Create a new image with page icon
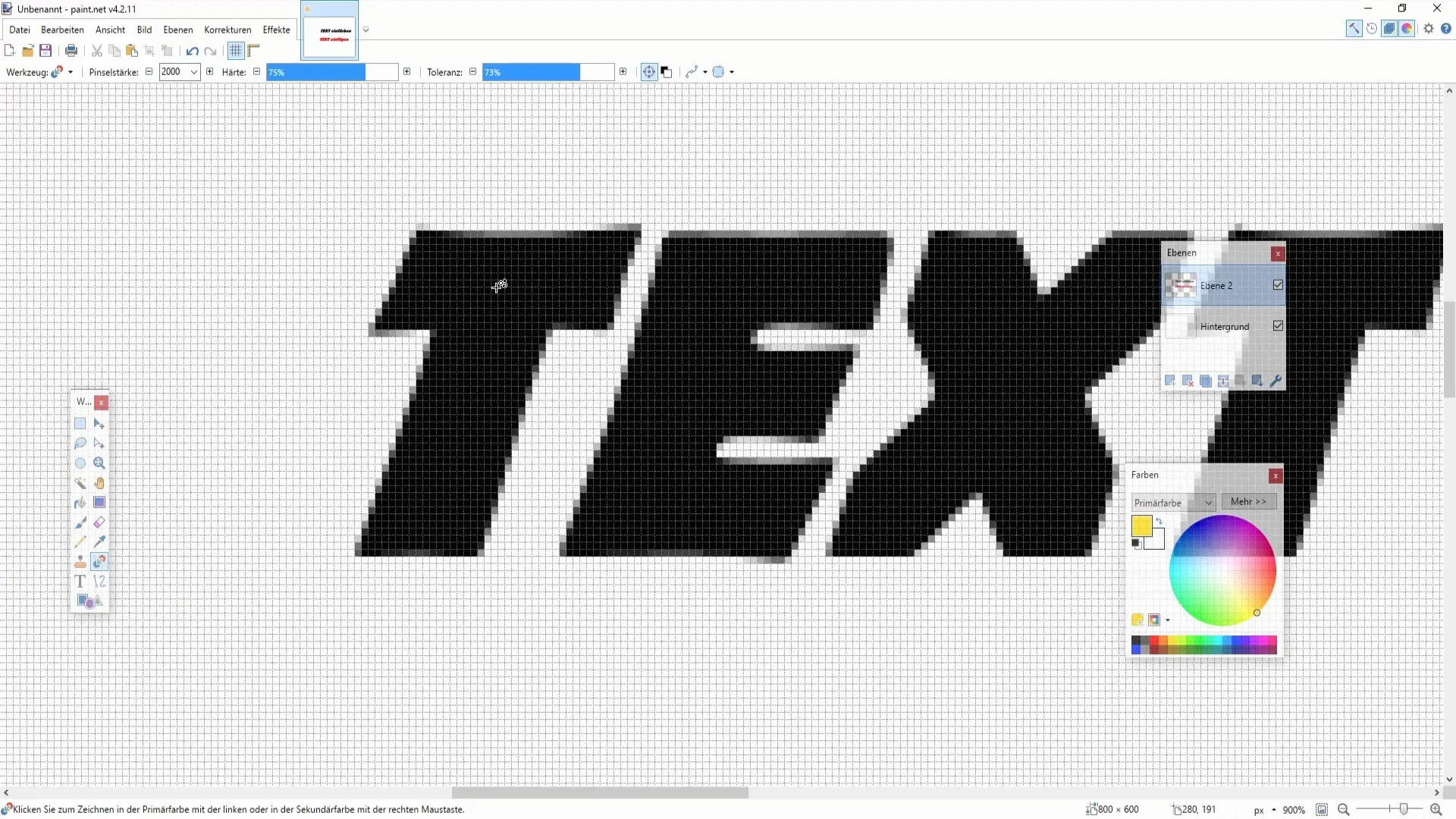The image size is (1456, 819). (9, 51)
